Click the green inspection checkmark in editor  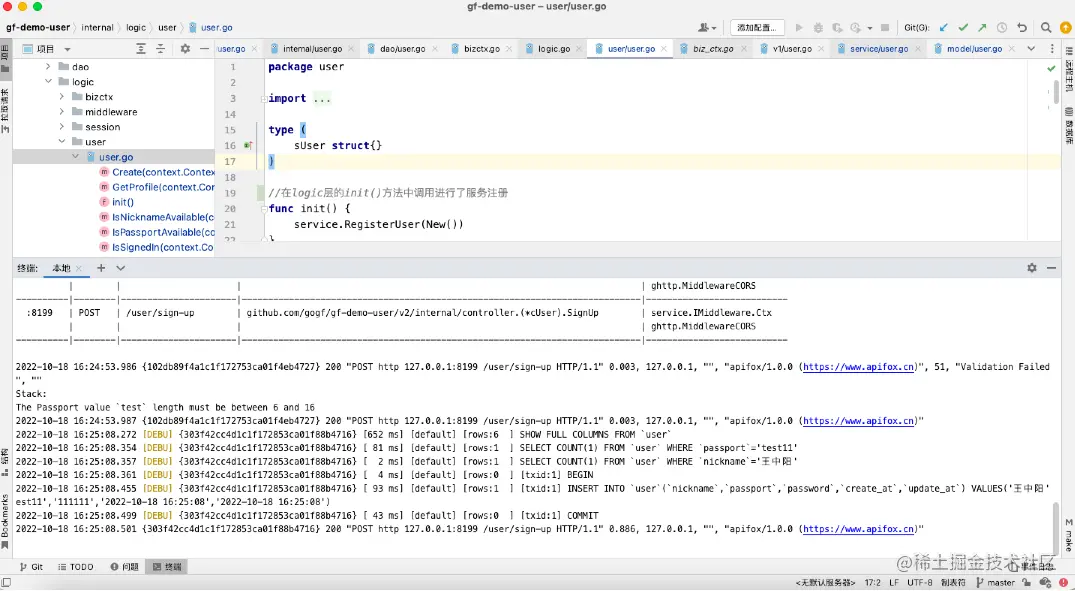click(1051, 69)
